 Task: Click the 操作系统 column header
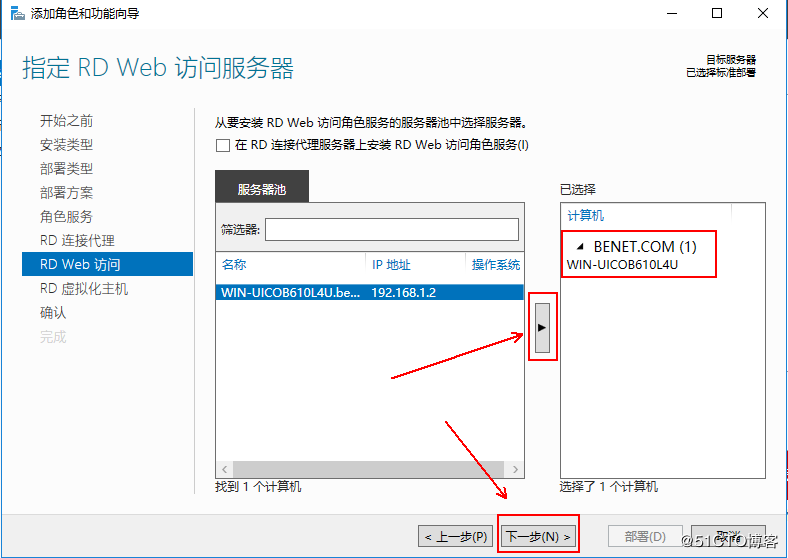495,265
